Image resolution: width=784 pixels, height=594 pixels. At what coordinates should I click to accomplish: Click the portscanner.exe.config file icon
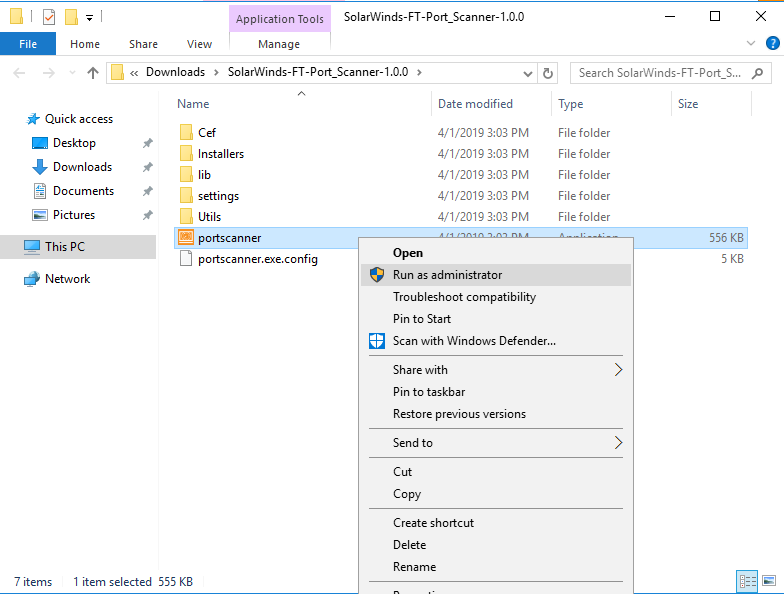pyautogui.click(x=186, y=258)
